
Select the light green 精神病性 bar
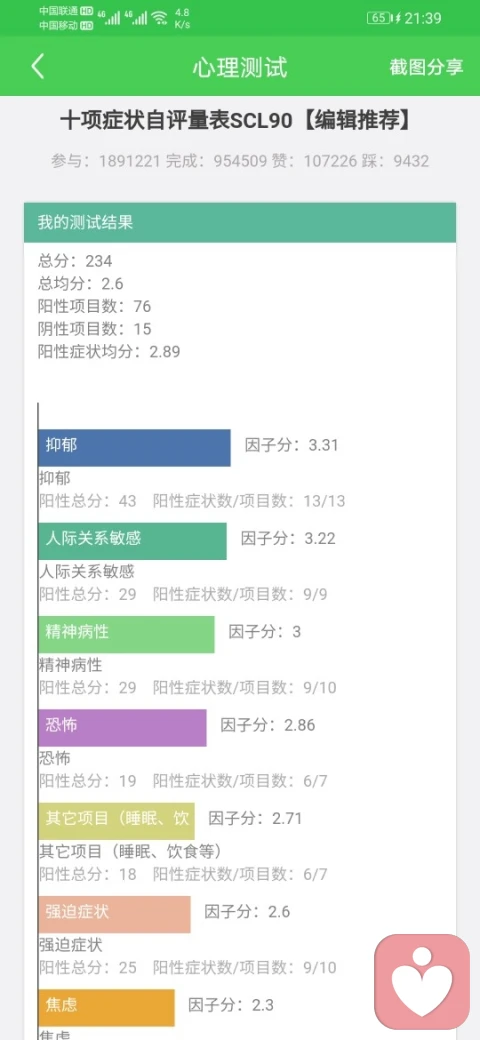[x=127, y=634]
